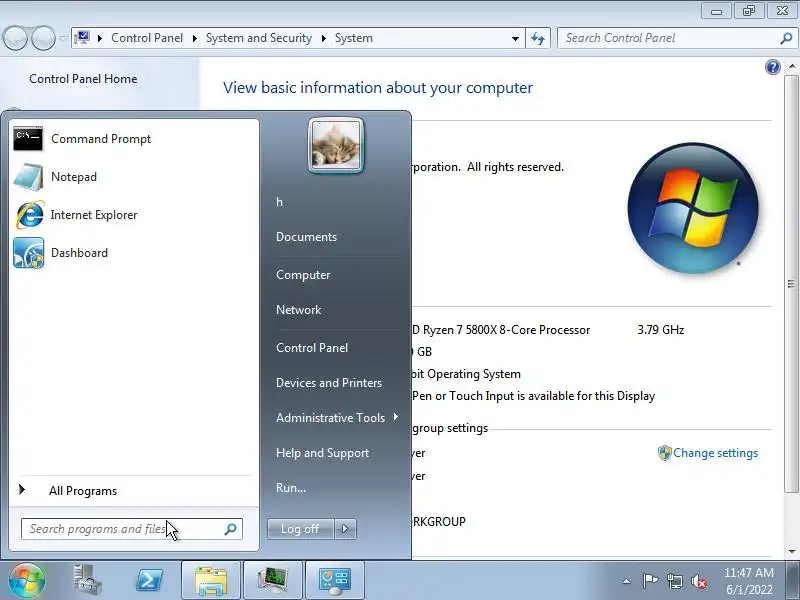Click the muted volume tray icon
Image resolution: width=800 pixels, height=600 pixels.
(x=699, y=581)
